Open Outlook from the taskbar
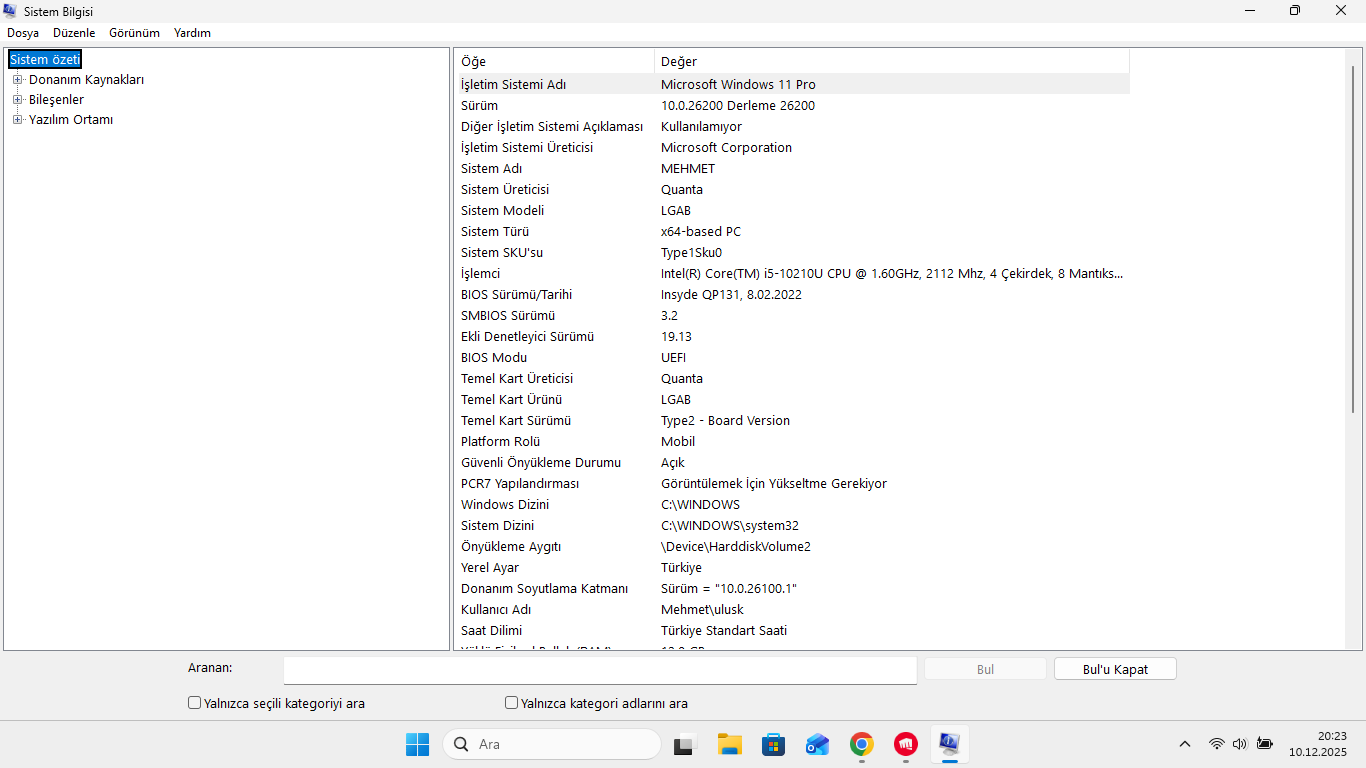1366x768 pixels. point(817,744)
